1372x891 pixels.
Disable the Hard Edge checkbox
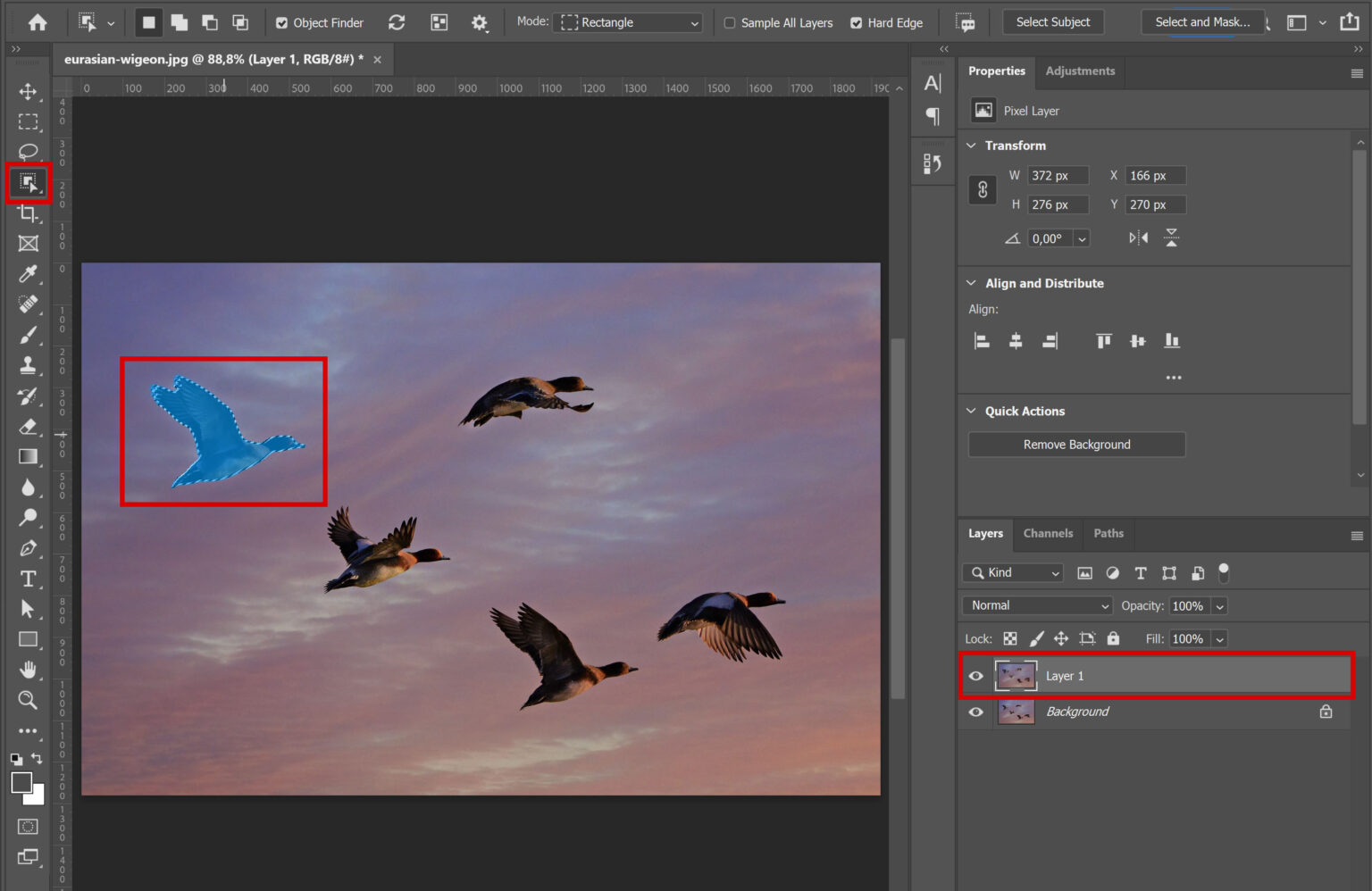coord(856,22)
